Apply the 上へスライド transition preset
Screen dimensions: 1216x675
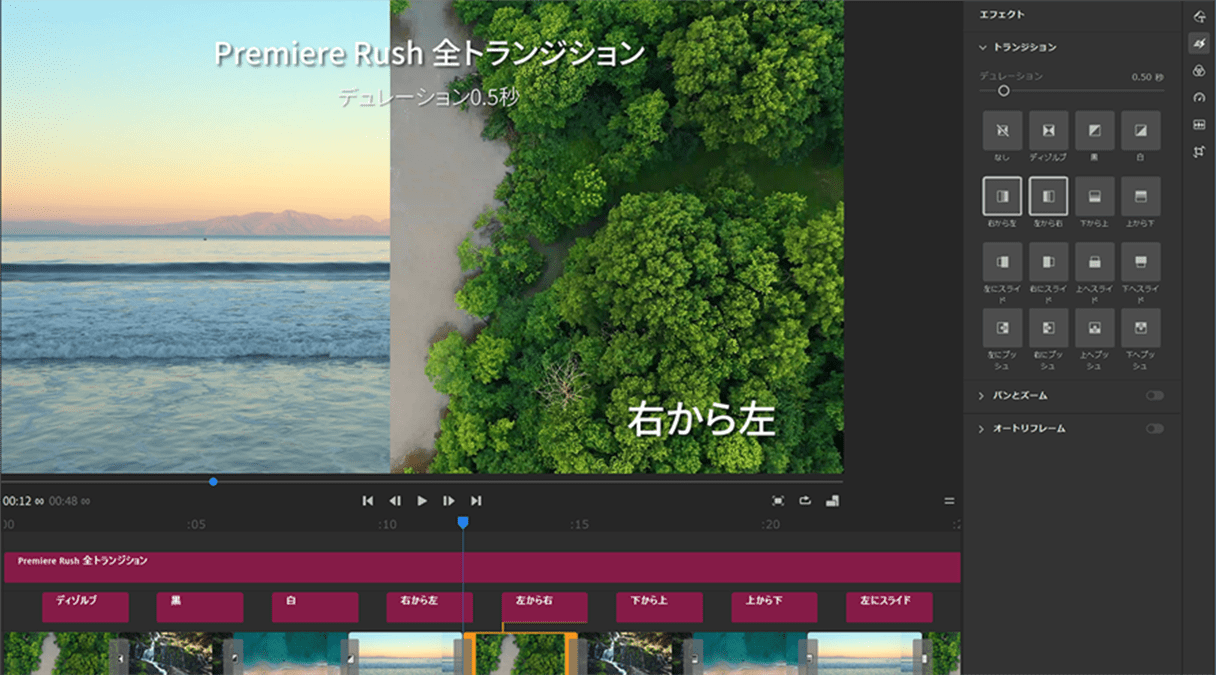pyautogui.click(x=1094, y=262)
